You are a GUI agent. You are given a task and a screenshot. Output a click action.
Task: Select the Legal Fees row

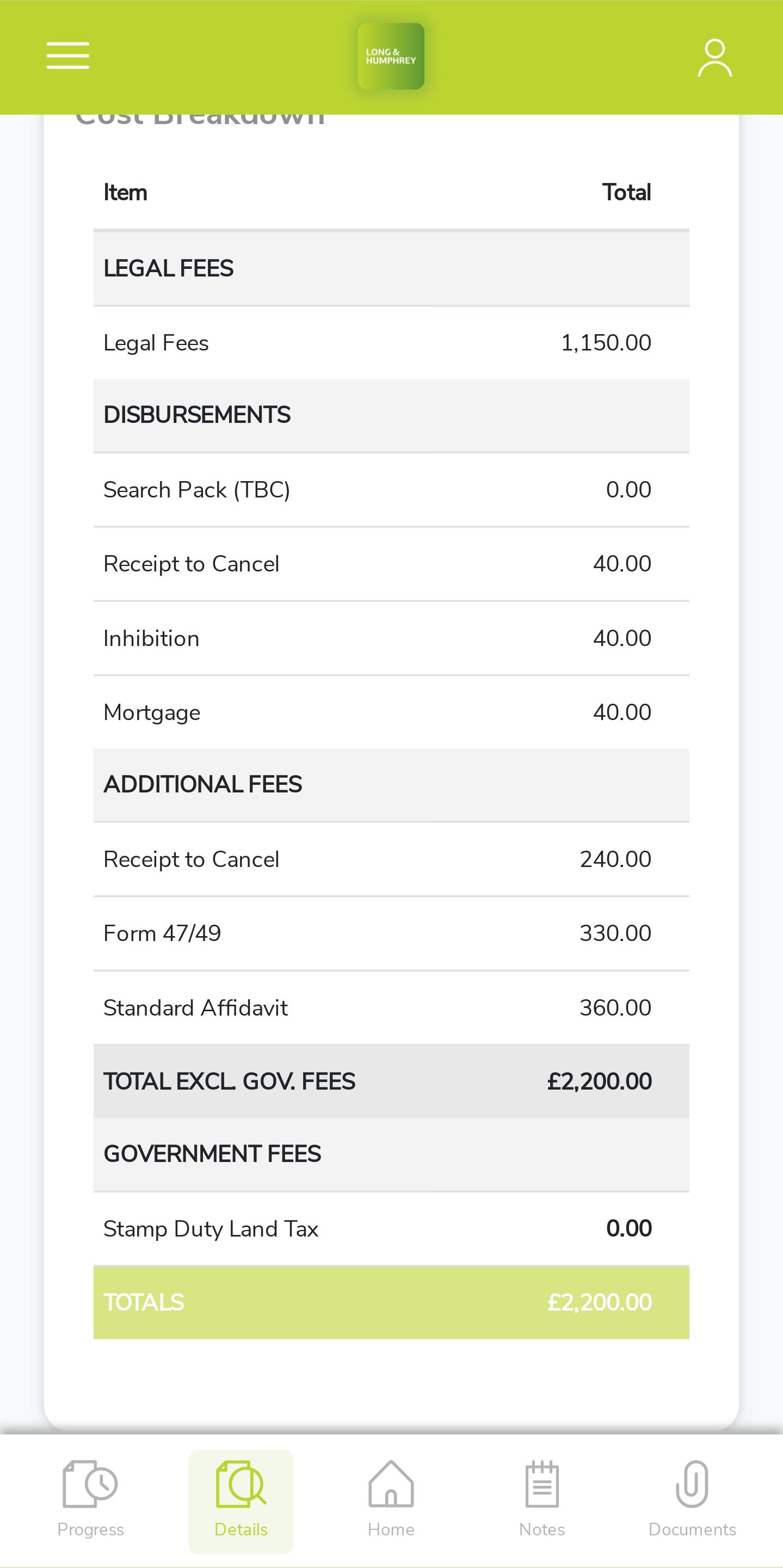click(391, 343)
